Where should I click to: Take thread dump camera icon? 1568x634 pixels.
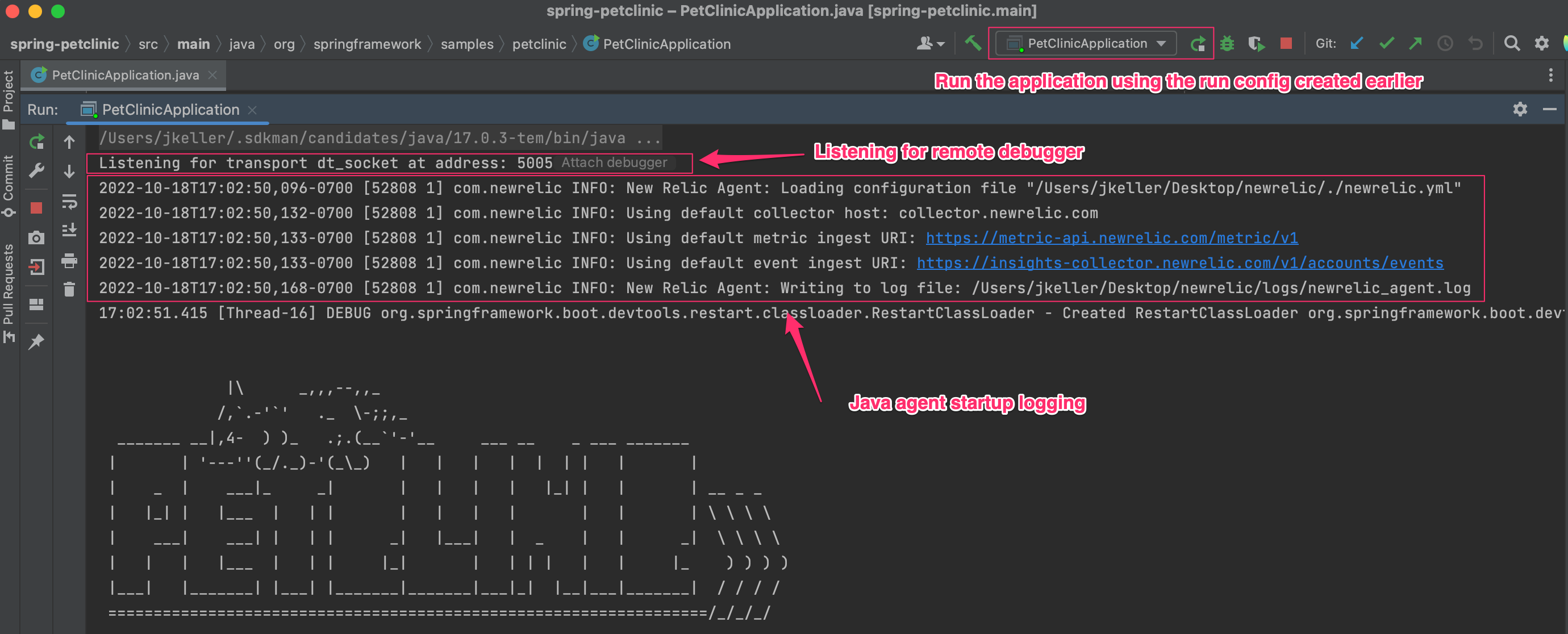click(36, 237)
